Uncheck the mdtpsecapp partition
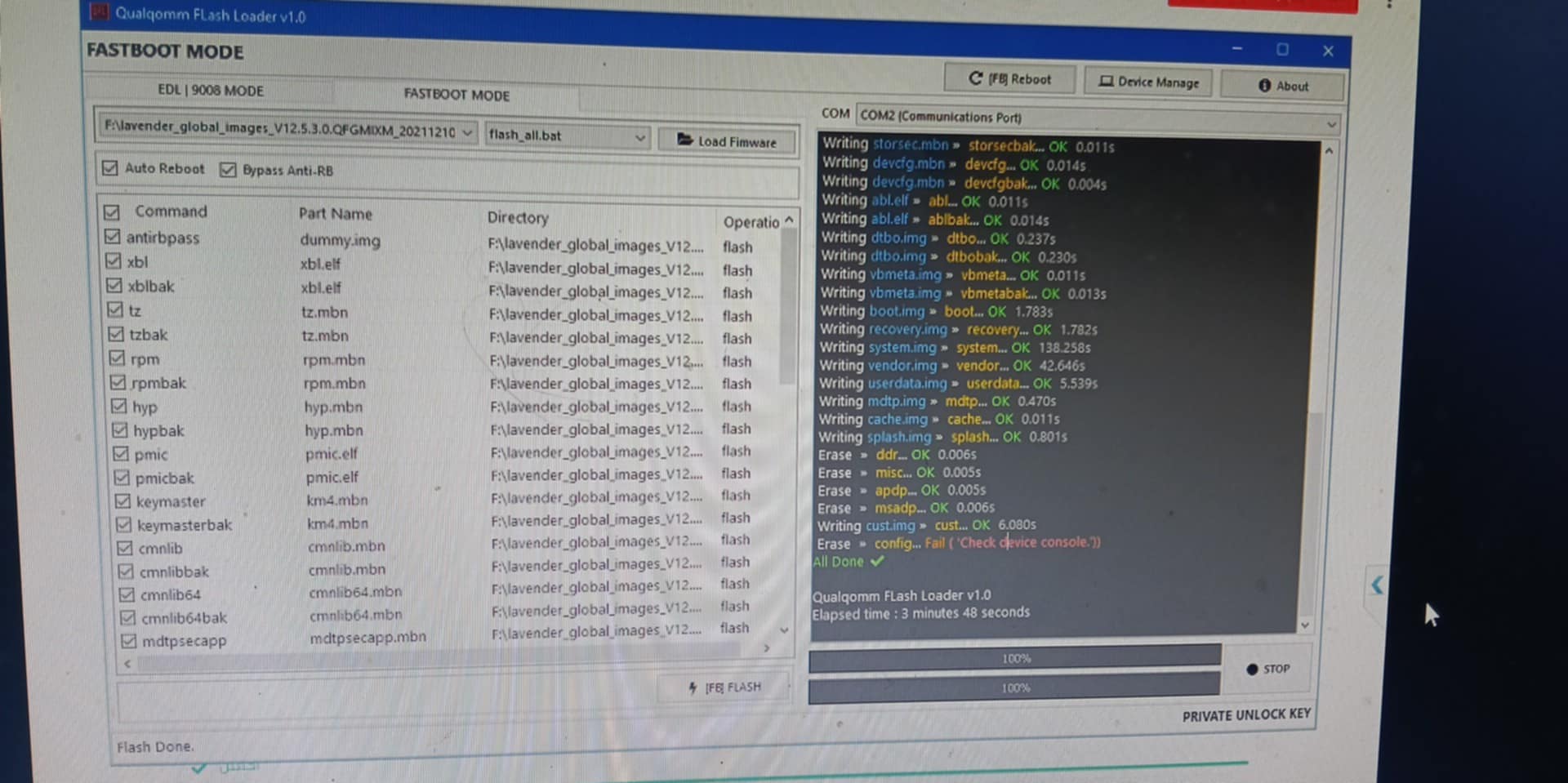Screen dimensions: 1568x783 [x=128, y=641]
